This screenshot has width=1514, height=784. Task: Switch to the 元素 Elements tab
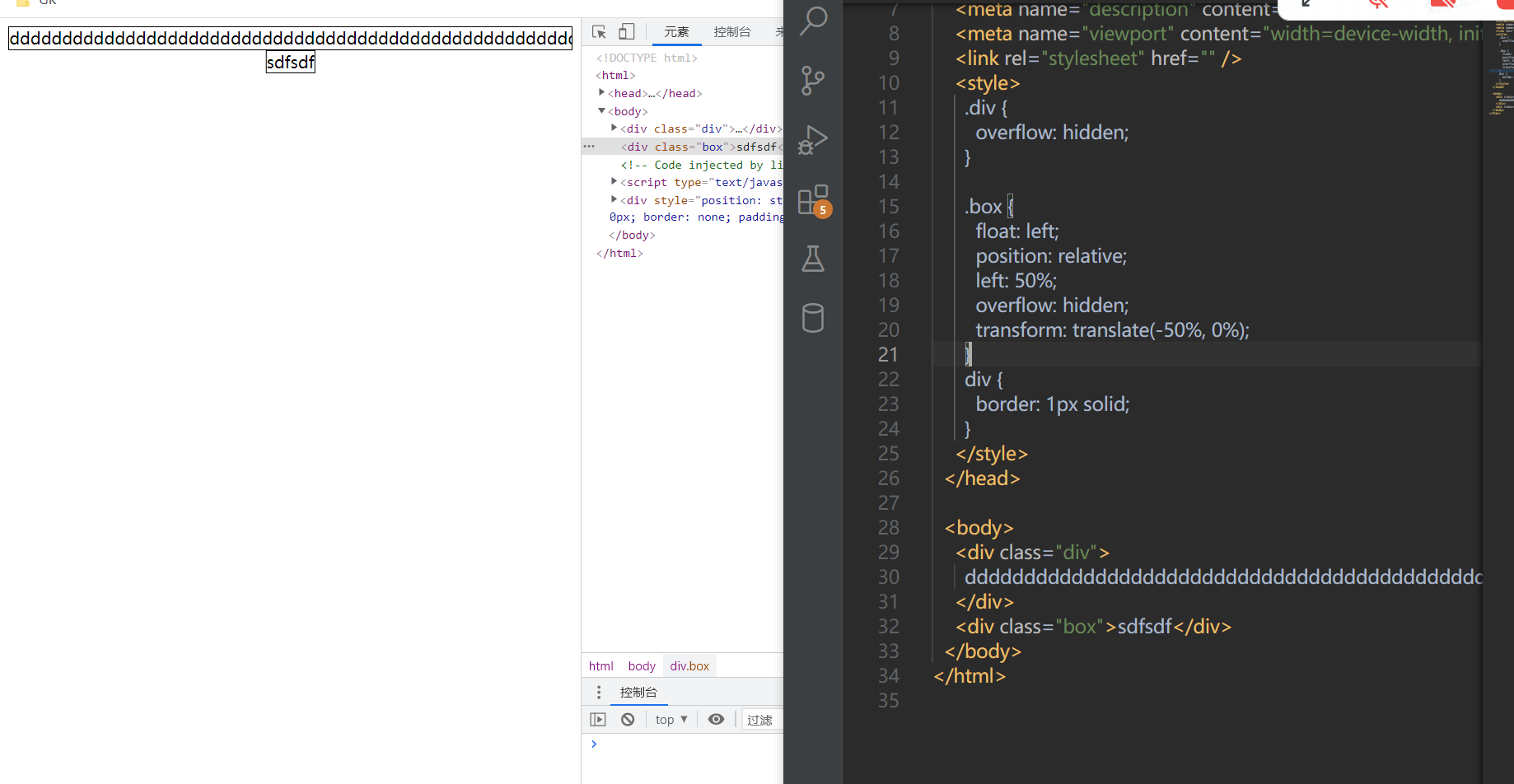click(x=676, y=32)
